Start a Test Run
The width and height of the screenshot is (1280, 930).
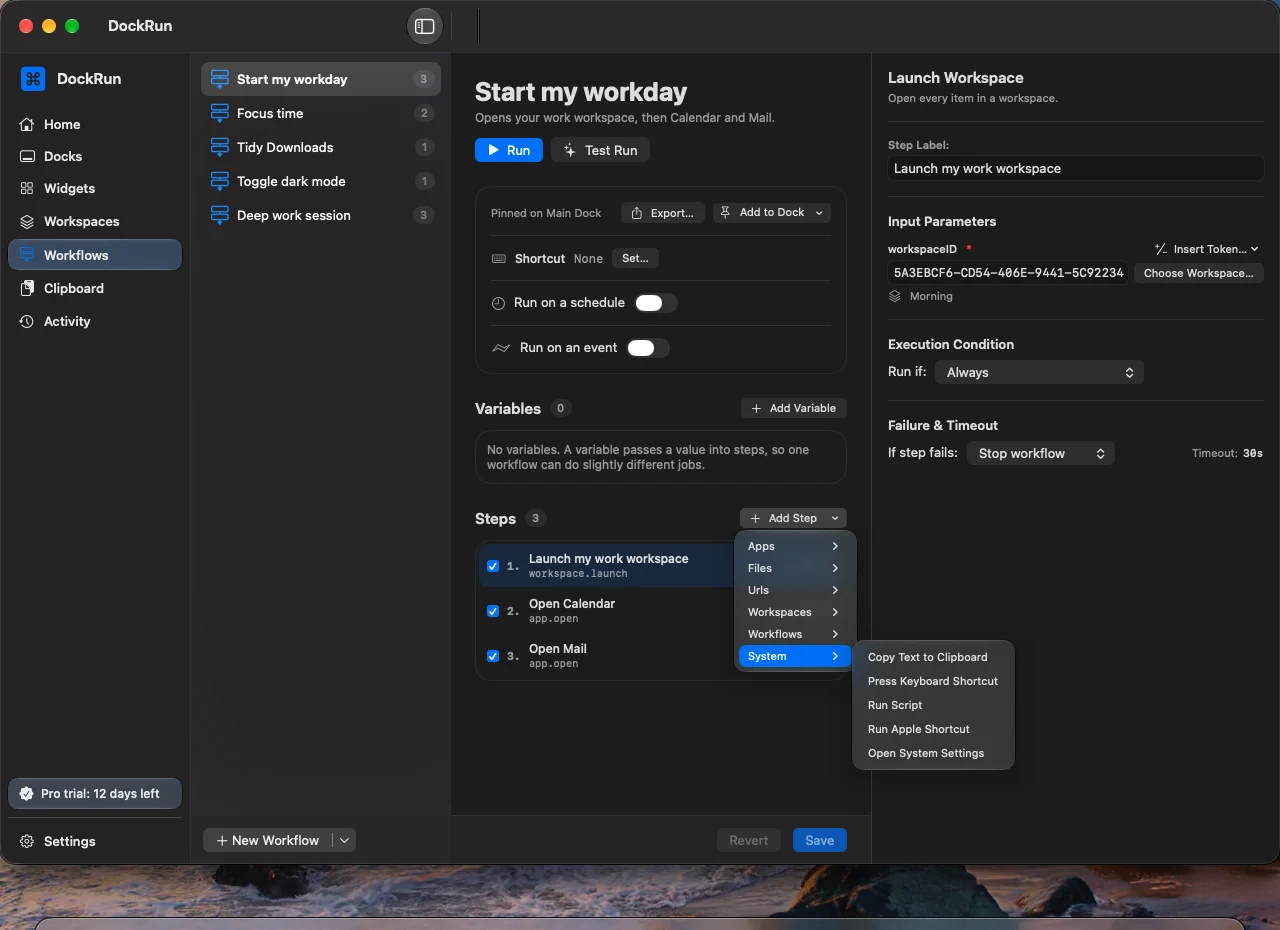(600, 150)
